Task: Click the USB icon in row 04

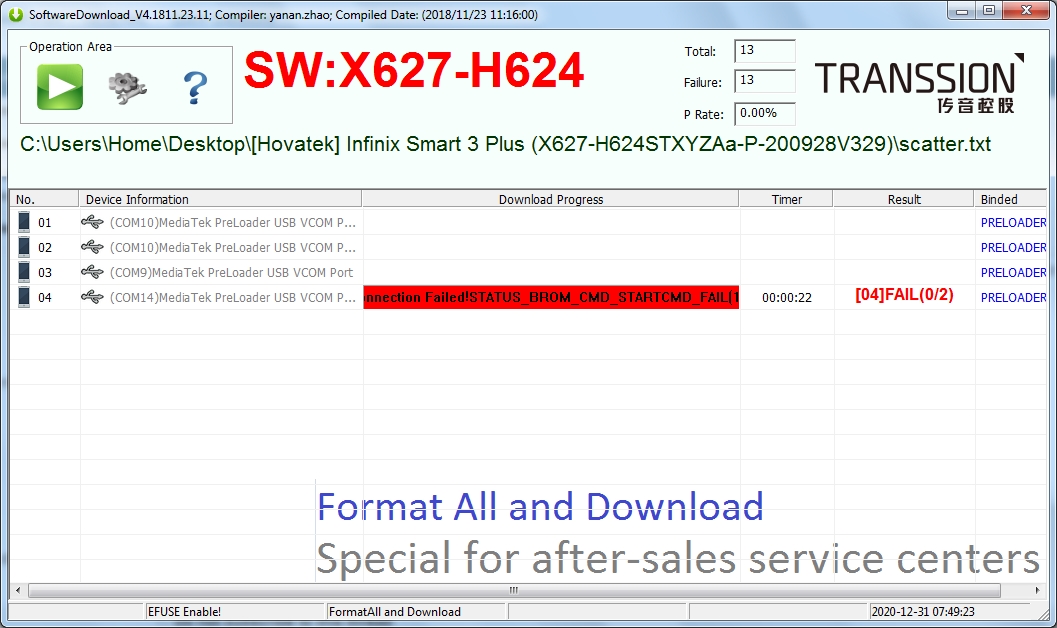Action: (x=92, y=296)
